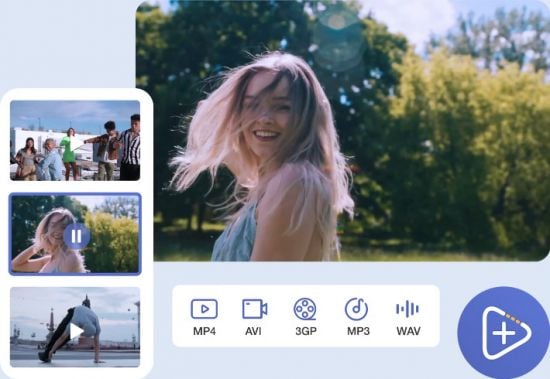Click the WAV text label
The image size is (550, 379).
(409, 331)
